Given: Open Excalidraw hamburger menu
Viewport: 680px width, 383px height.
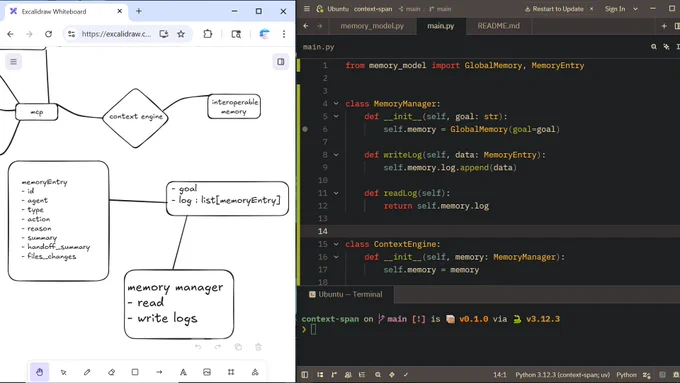Looking at the screenshot, I should pos(13,62).
